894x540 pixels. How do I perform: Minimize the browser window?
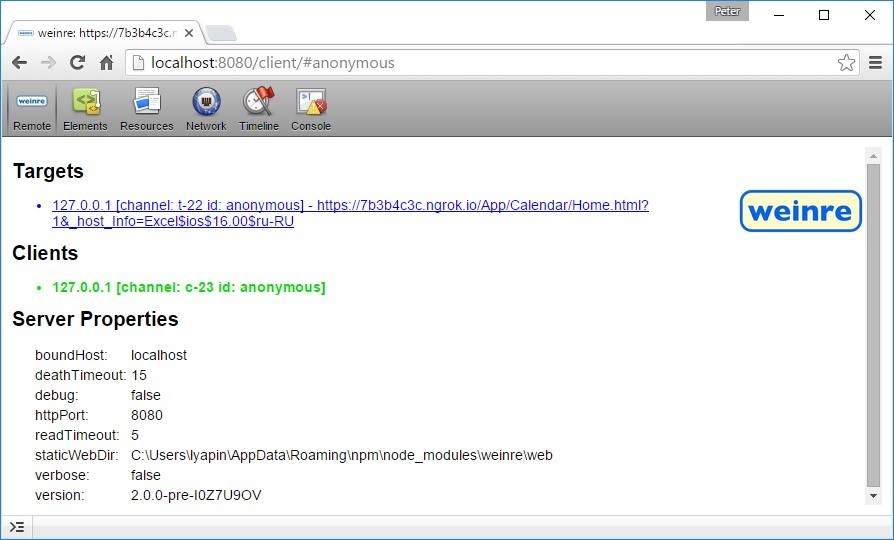point(779,15)
